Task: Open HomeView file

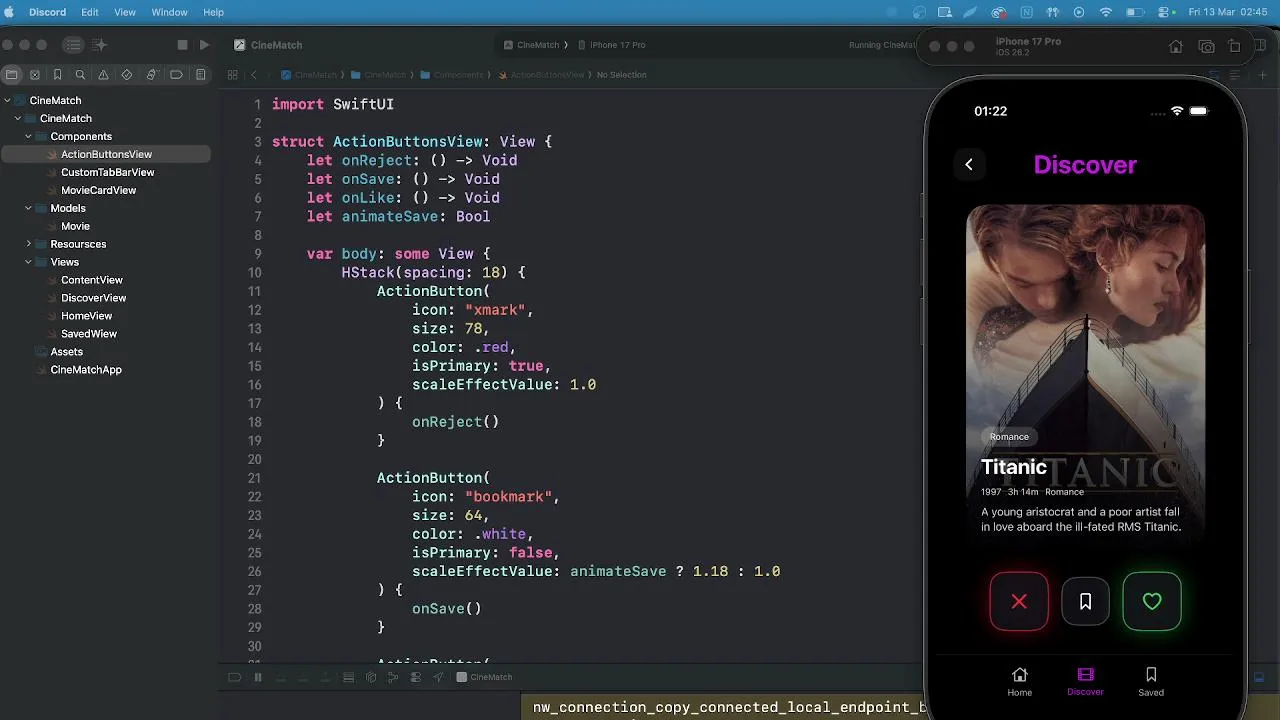Action: click(86, 317)
